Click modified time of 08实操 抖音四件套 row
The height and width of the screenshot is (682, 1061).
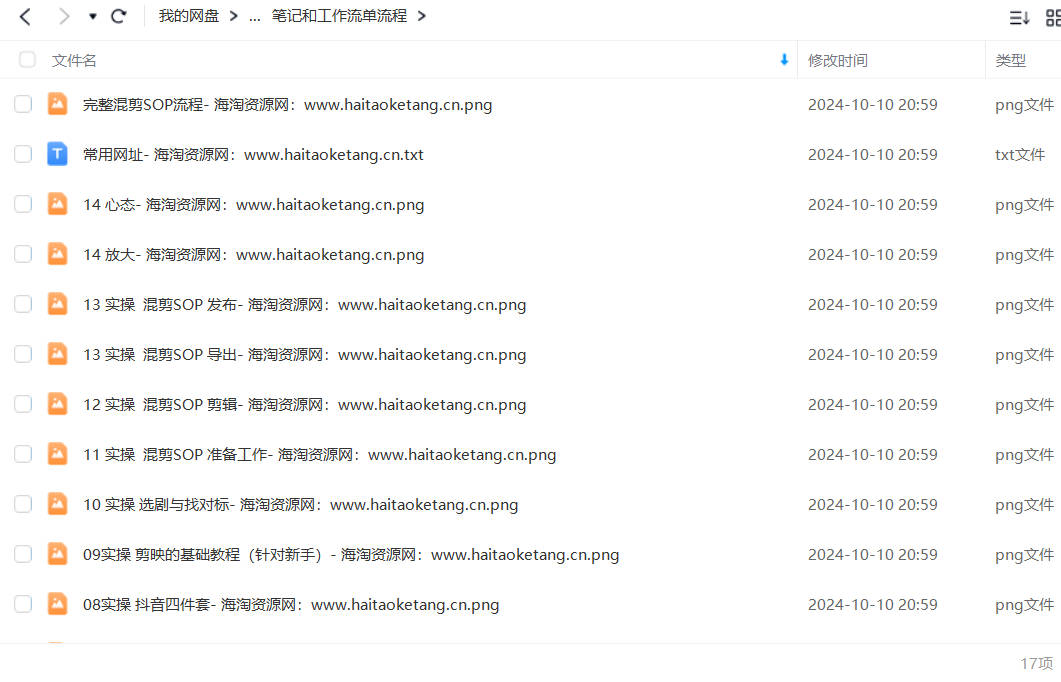tap(873, 605)
